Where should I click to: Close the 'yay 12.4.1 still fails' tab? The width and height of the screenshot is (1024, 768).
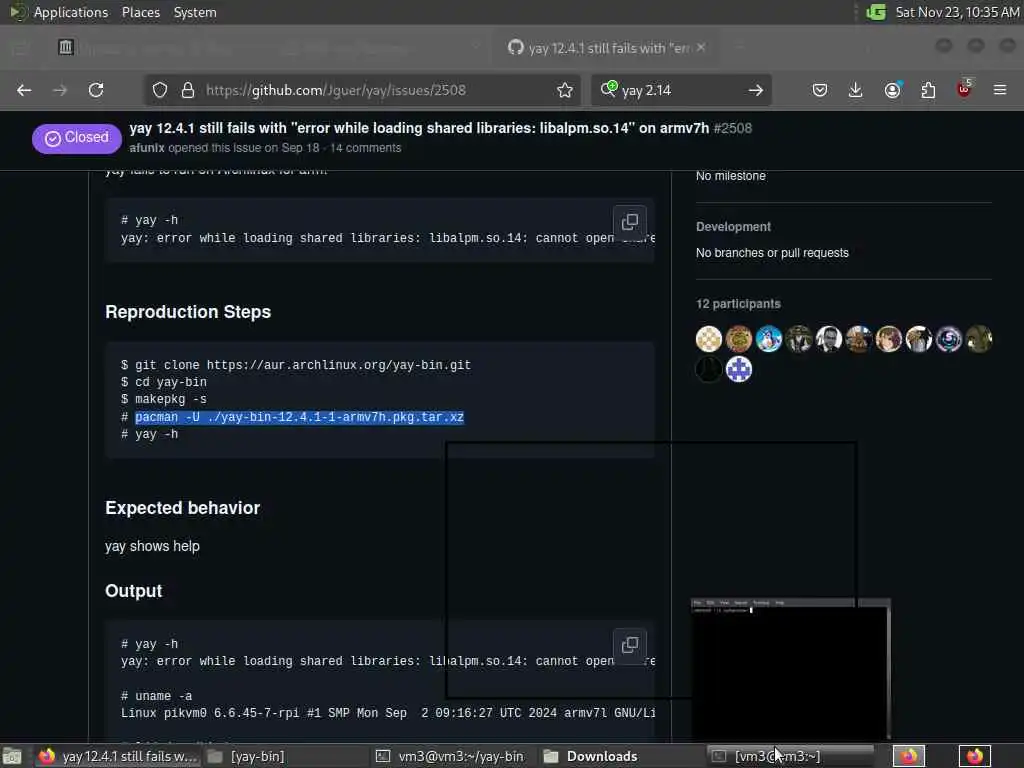(701, 48)
